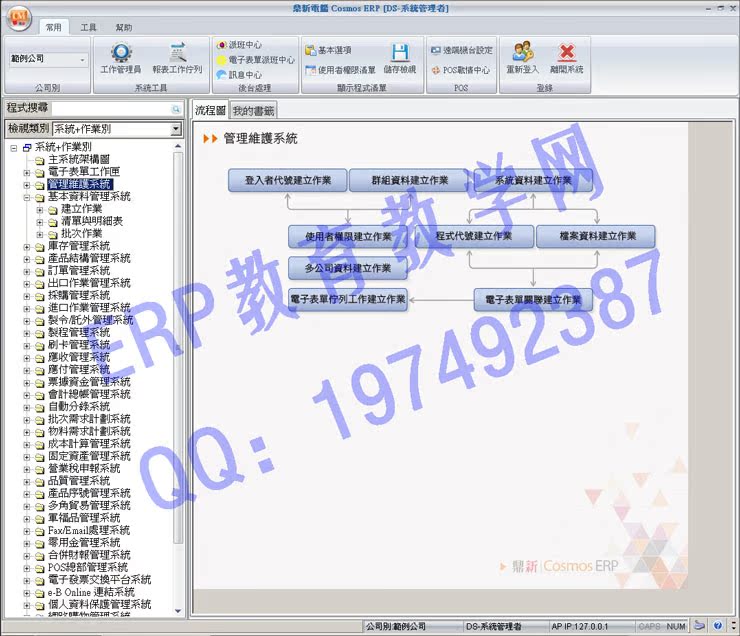Screen dimensions: 740x636
Task: Click the round application logo button
Action: coord(19,18)
